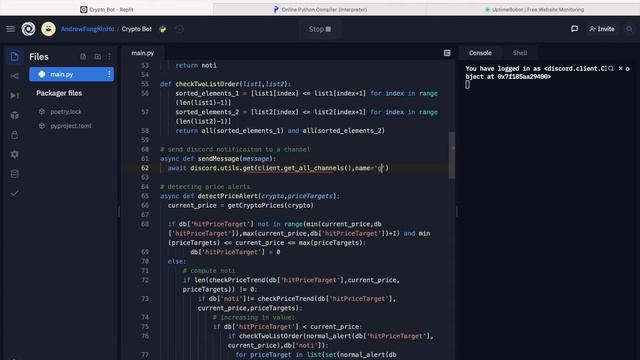Switch to the Crypto Bot - Replit browser tab

click(107, 9)
